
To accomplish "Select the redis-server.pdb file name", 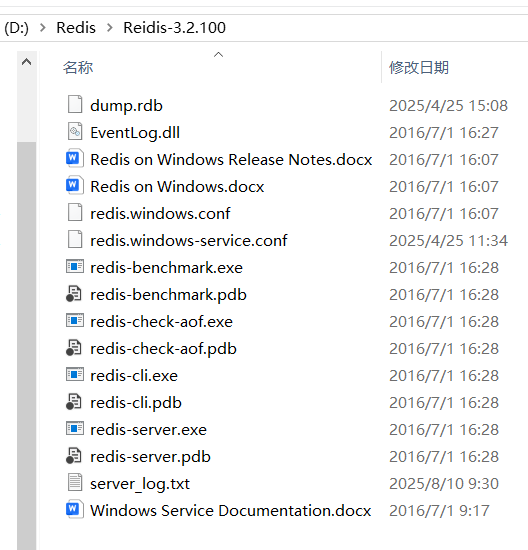I will (x=151, y=457).
